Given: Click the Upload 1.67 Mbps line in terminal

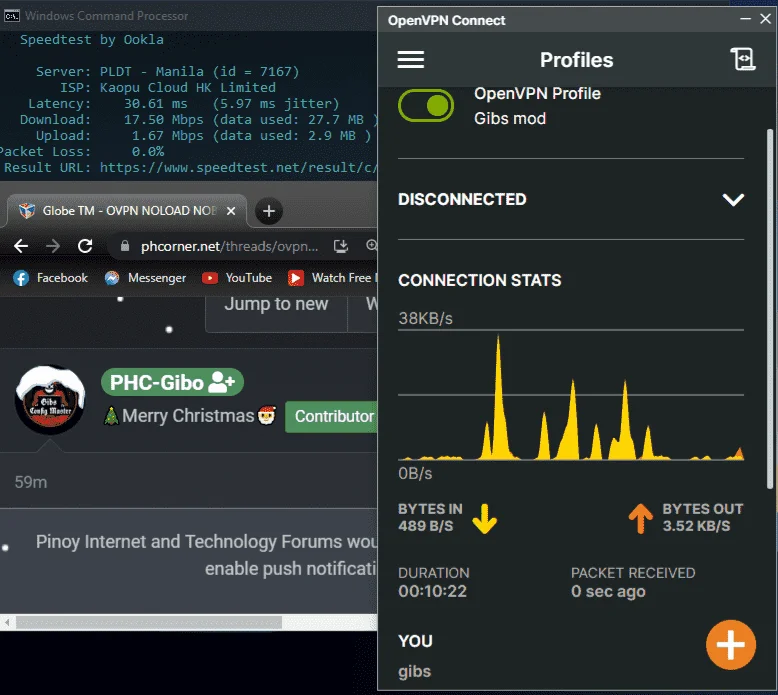Looking at the screenshot, I should click(x=203, y=135).
